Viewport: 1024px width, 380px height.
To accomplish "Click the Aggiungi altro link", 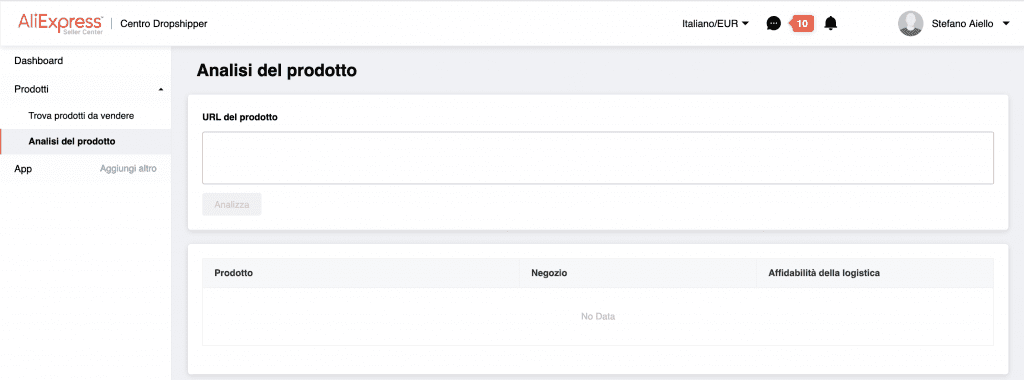I will point(128,168).
